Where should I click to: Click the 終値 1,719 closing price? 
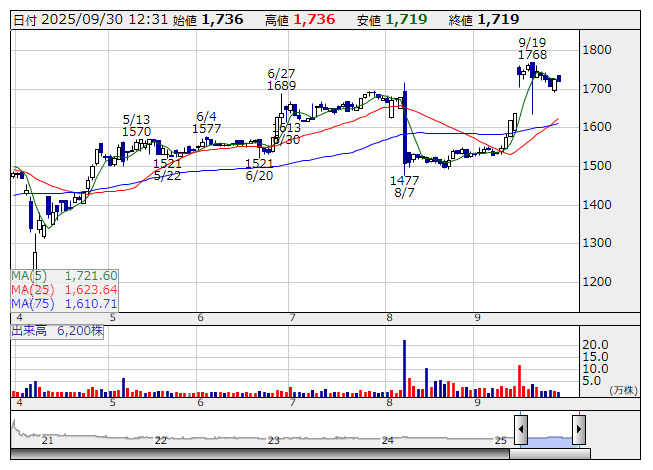[x=484, y=20]
